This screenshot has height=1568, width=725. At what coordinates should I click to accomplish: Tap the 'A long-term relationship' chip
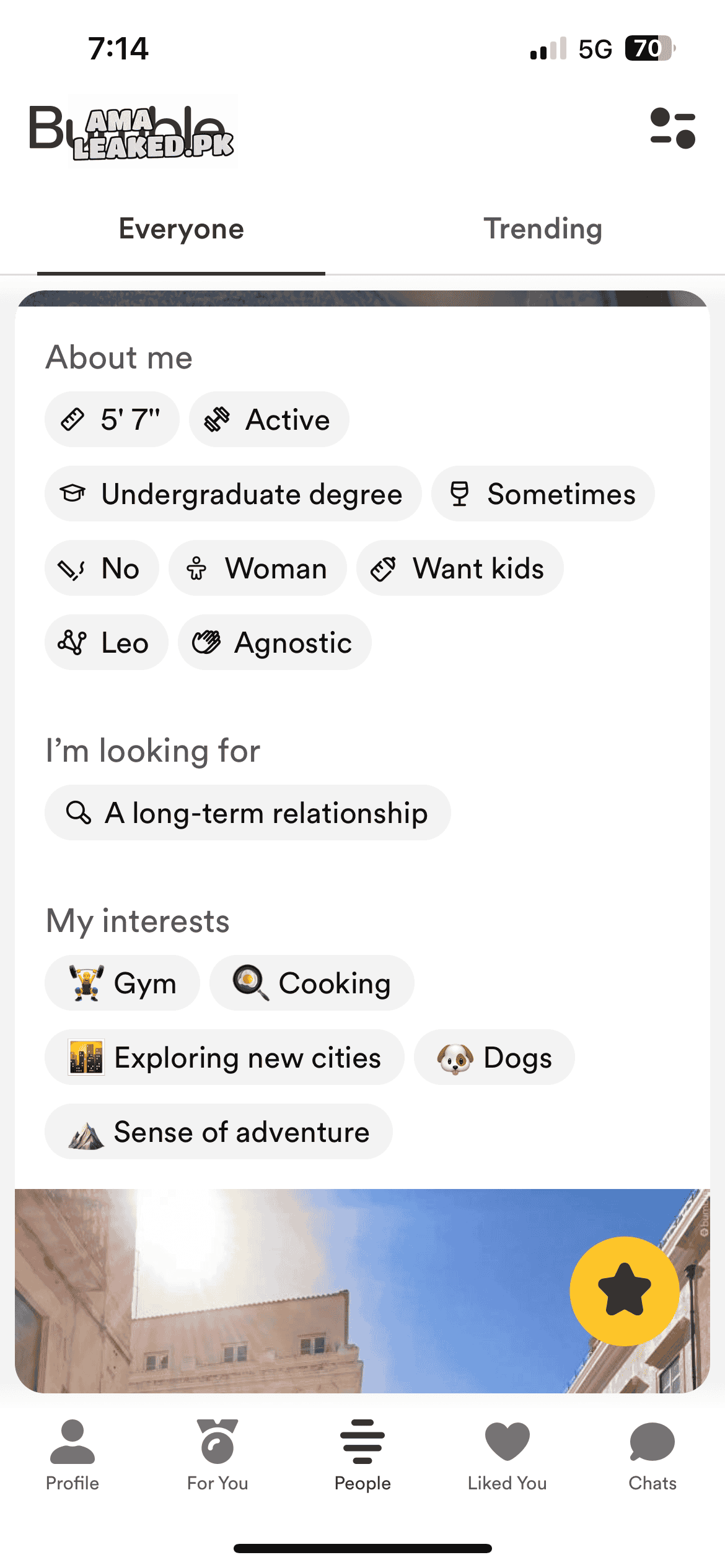pyautogui.click(x=248, y=812)
